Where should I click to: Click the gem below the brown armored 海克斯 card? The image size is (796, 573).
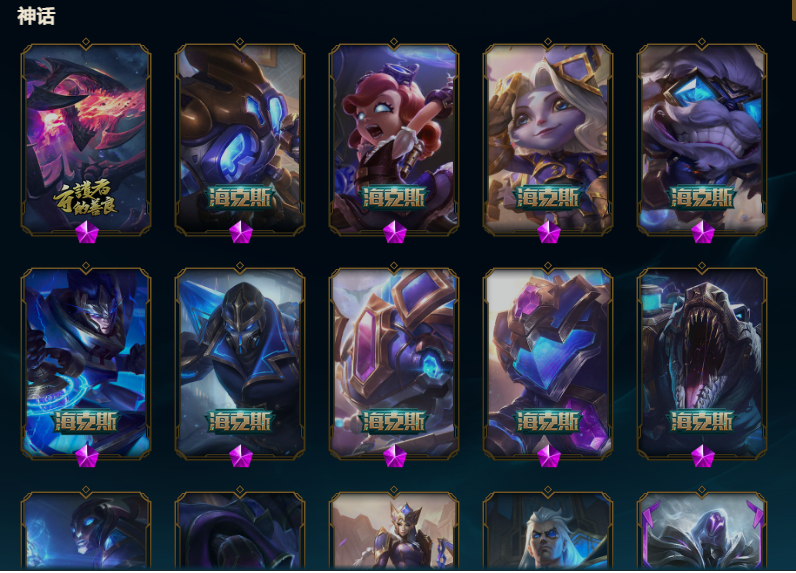(x=241, y=232)
